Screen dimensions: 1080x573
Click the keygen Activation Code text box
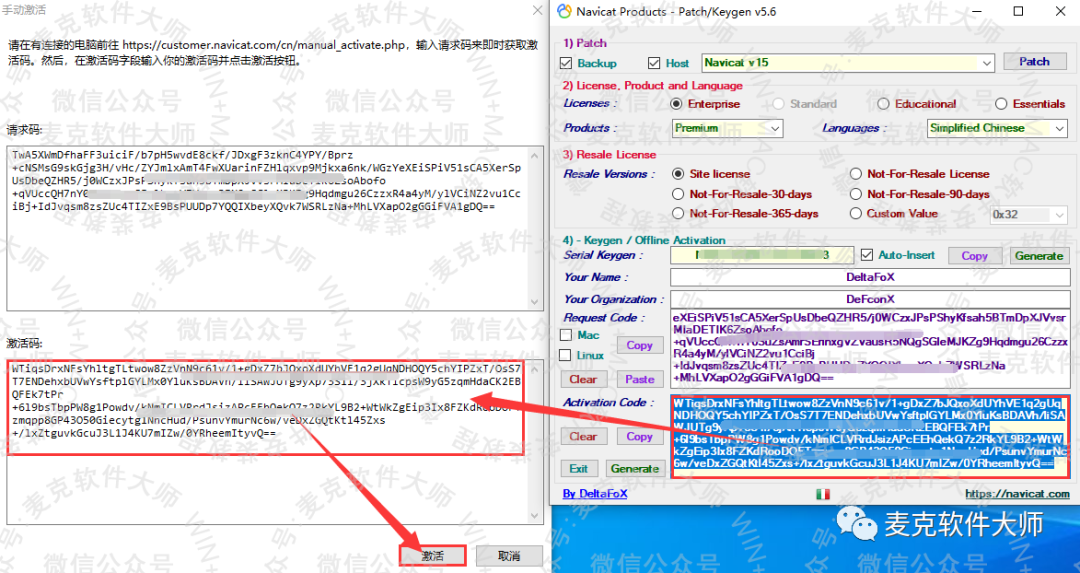coord(871,437)
